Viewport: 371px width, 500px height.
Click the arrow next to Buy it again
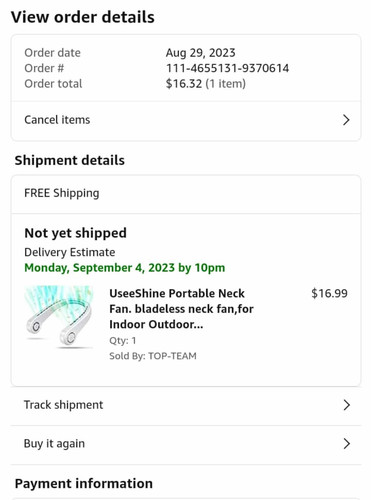click(347, 444)
